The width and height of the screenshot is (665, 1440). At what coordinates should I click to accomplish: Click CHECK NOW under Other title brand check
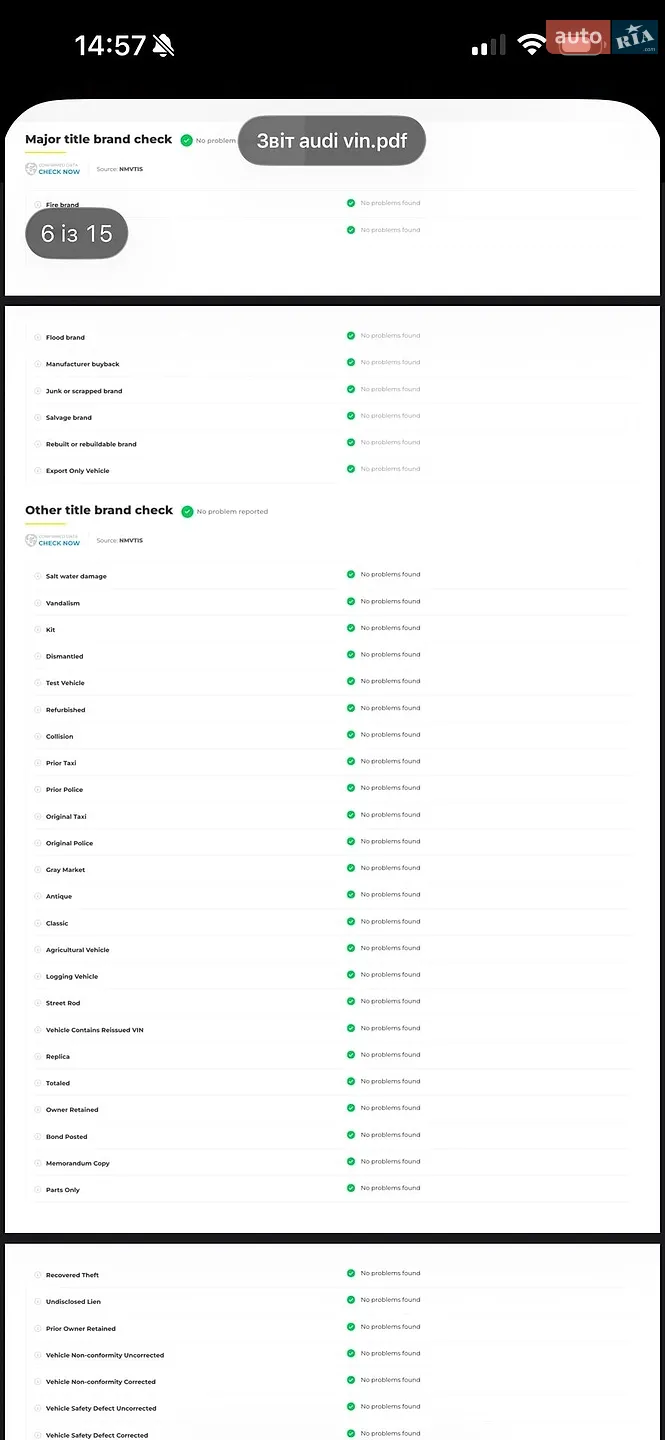pyautogui.click(x=59, y=543)
